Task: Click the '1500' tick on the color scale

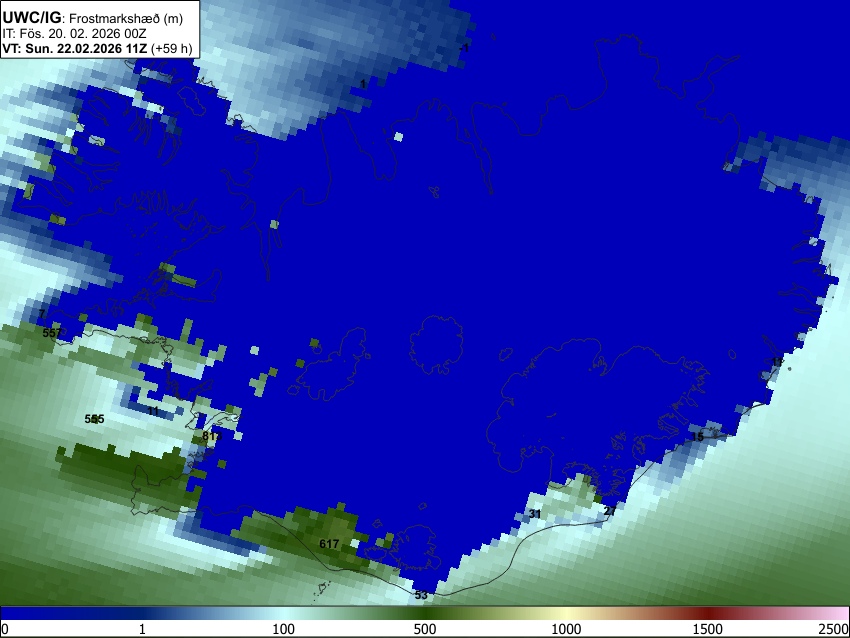Action: click(x=708, y=629)
